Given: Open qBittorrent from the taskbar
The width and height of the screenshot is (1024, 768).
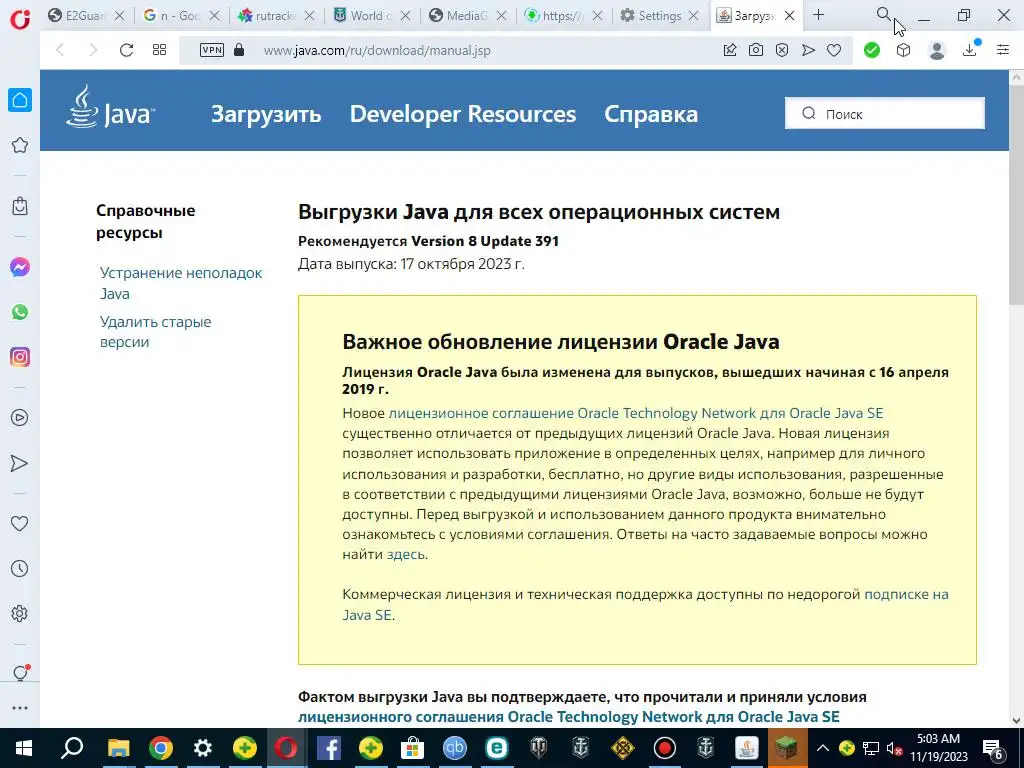Looking at the screenshot, I should 455,748.
